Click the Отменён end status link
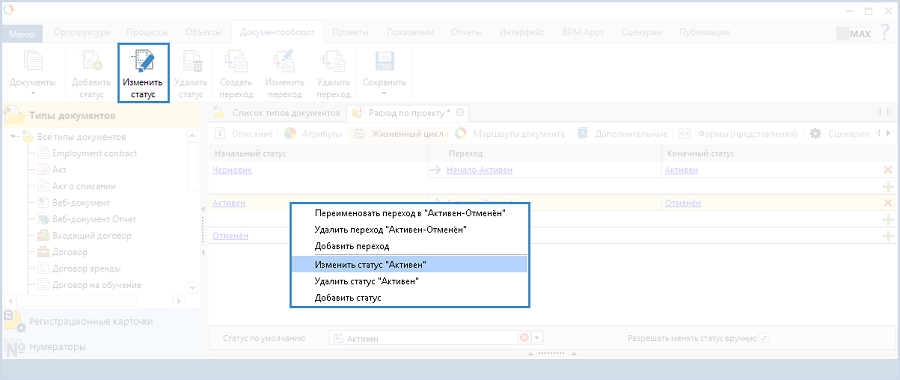900x380 pixels. click(x=683, y=203)
